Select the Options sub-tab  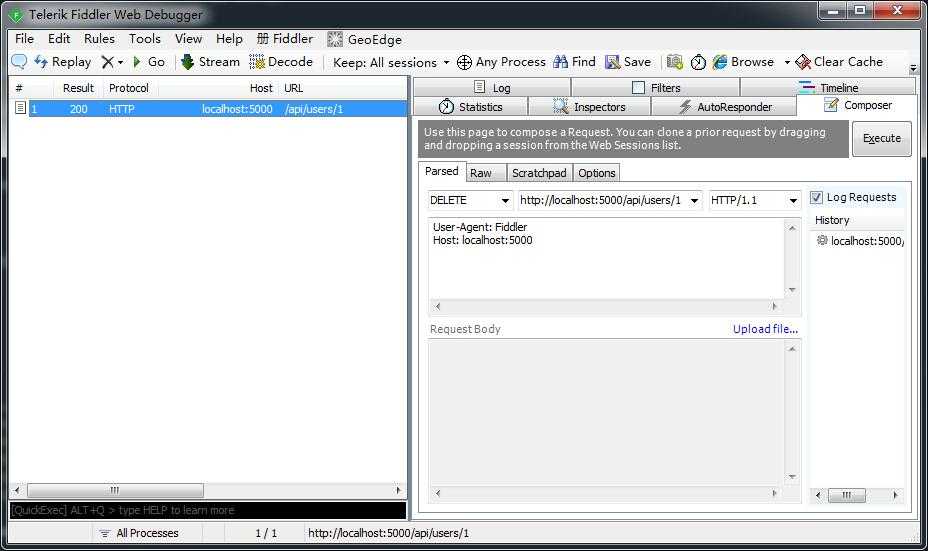(597, 173)
